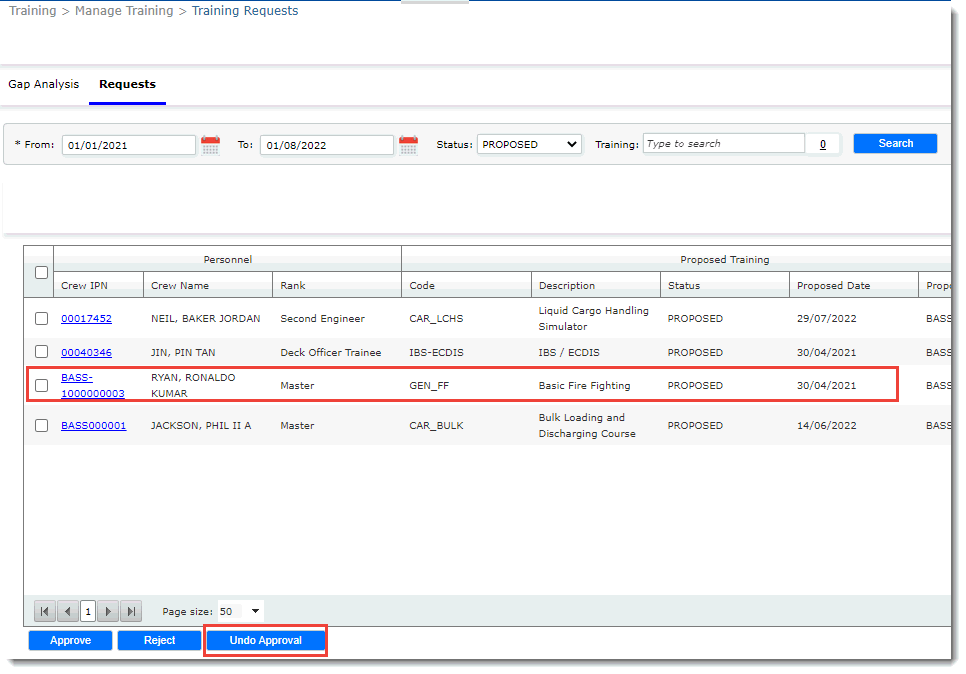Switch to the Gap Analysis tab

44,84
